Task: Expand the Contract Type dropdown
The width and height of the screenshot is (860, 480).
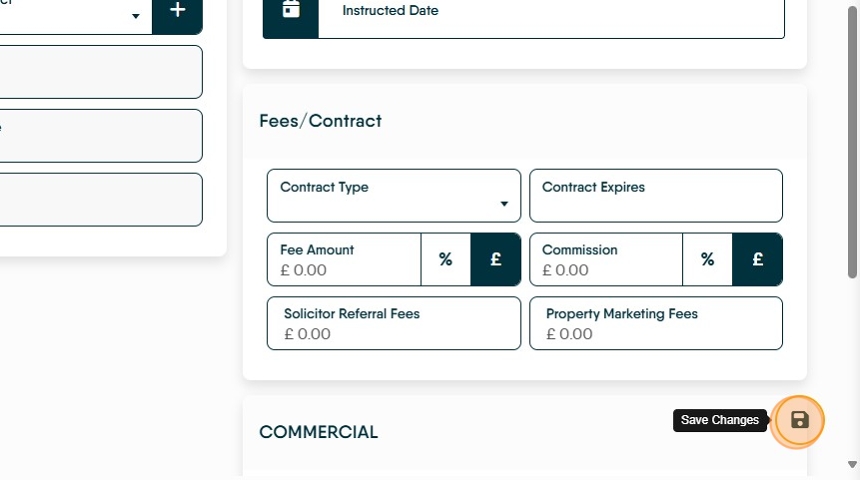Action: 394,196
